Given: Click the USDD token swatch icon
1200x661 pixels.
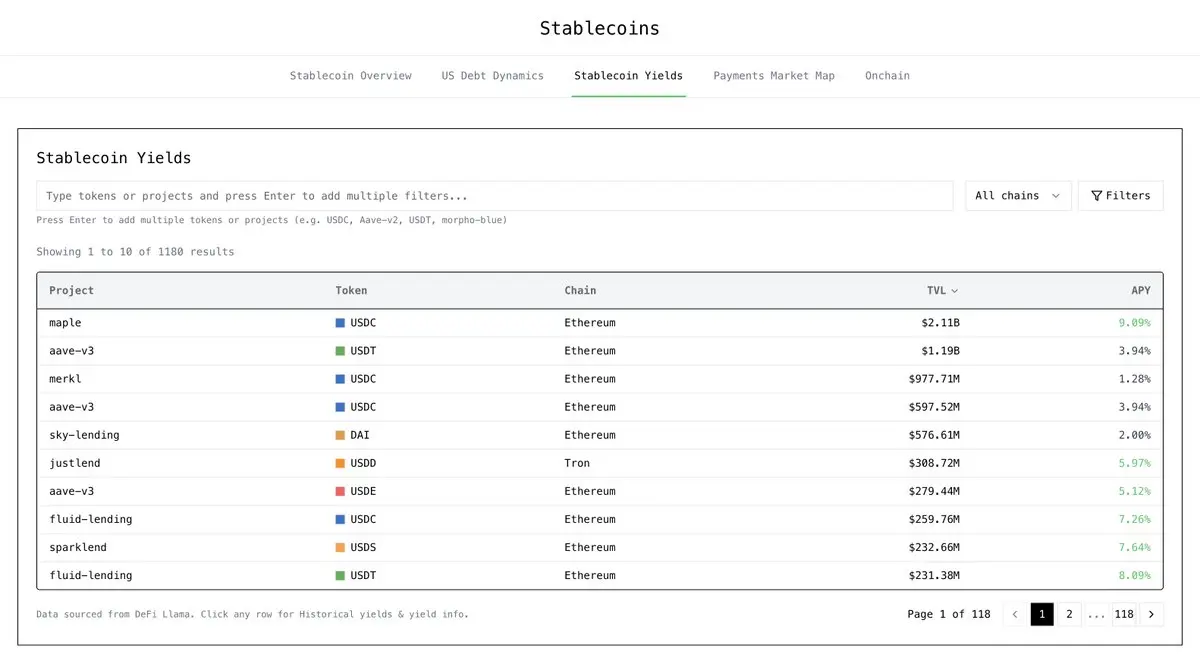Looking at the screenshot, I should (340, 463).
